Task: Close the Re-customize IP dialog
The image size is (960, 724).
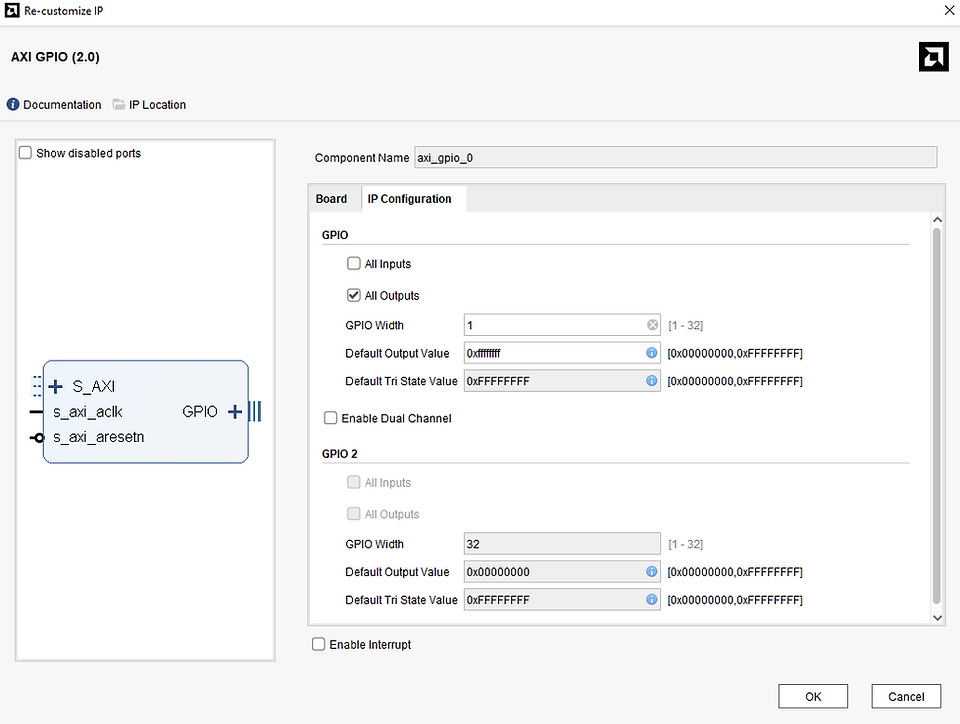Action: point(948,10)
